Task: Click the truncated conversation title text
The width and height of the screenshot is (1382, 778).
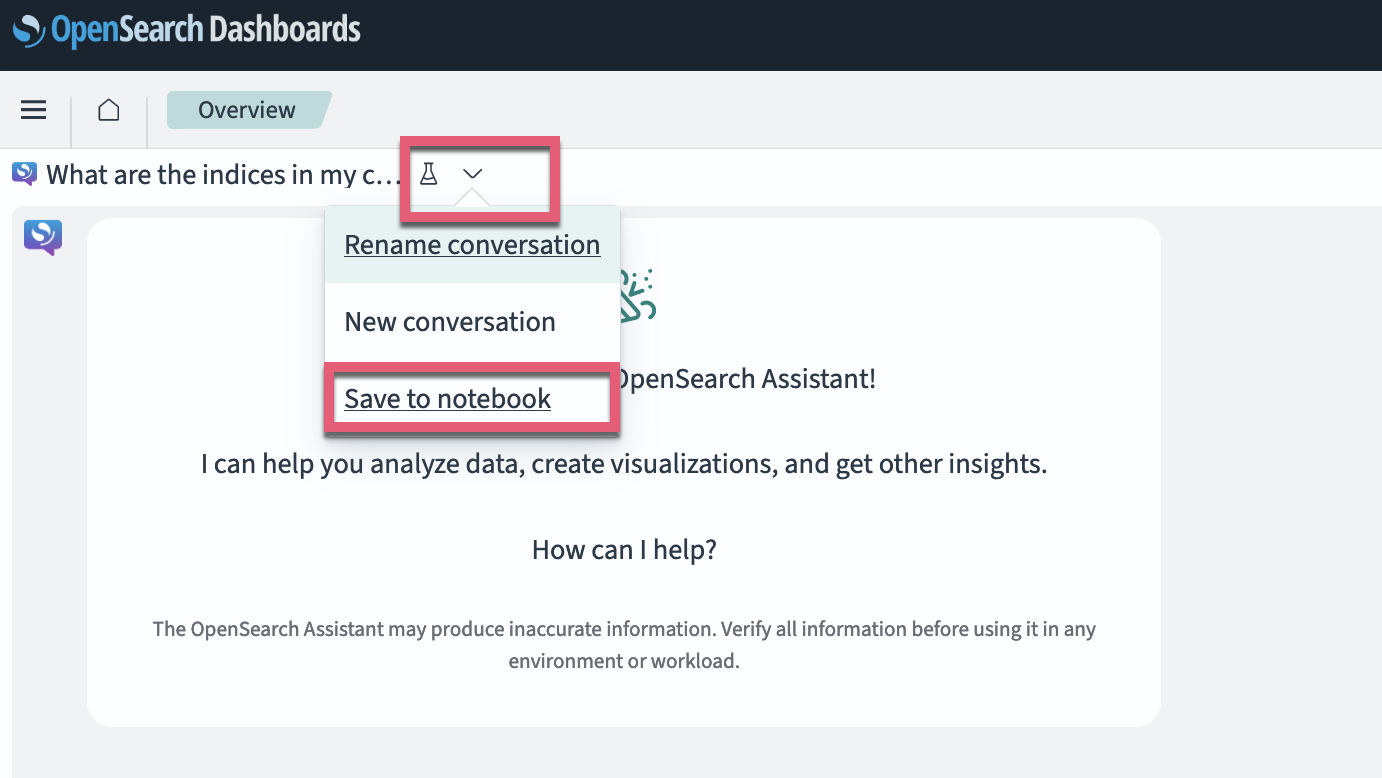Action: (225, 174)
